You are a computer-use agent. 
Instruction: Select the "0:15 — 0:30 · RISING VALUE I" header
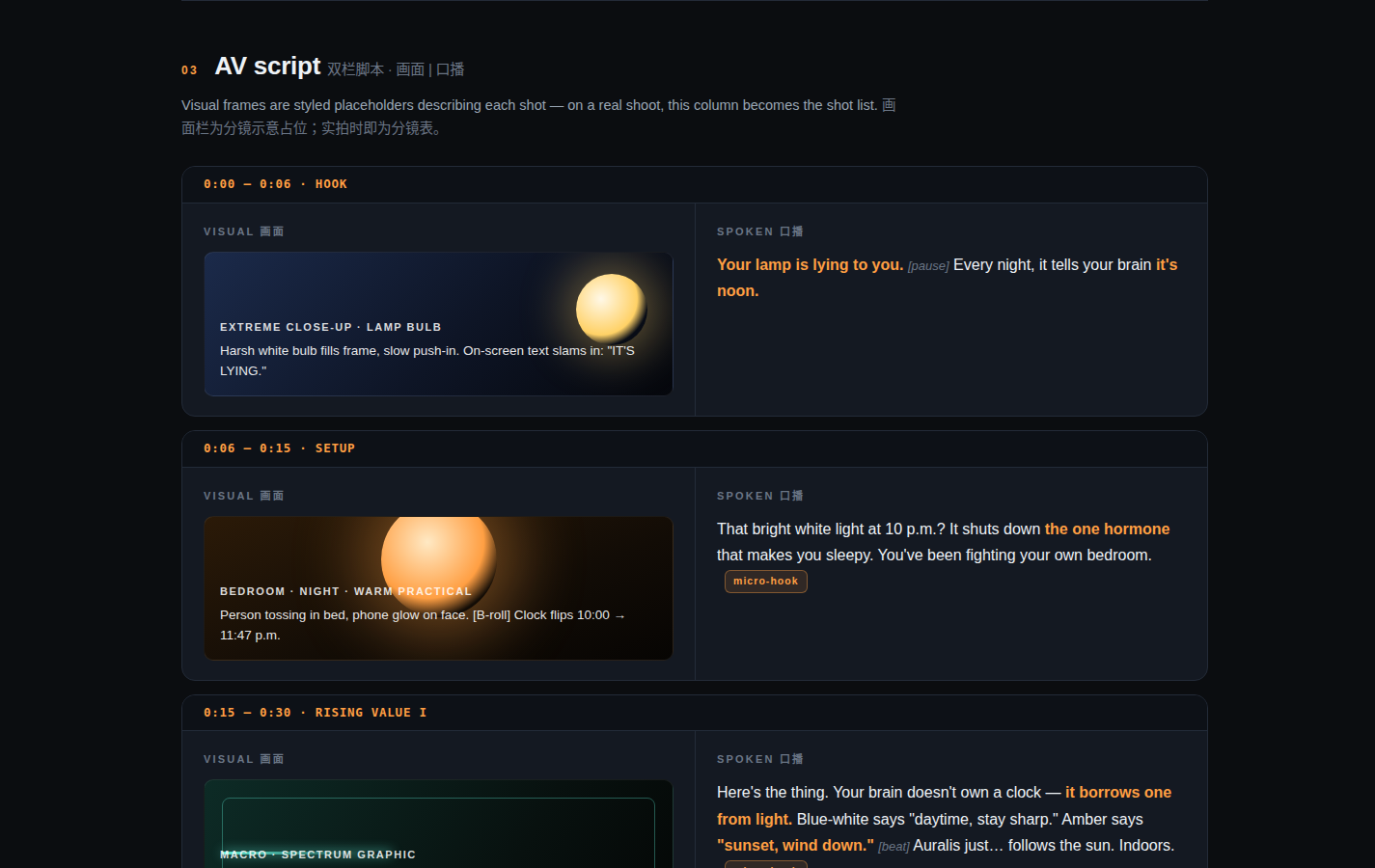pos(695,713)
